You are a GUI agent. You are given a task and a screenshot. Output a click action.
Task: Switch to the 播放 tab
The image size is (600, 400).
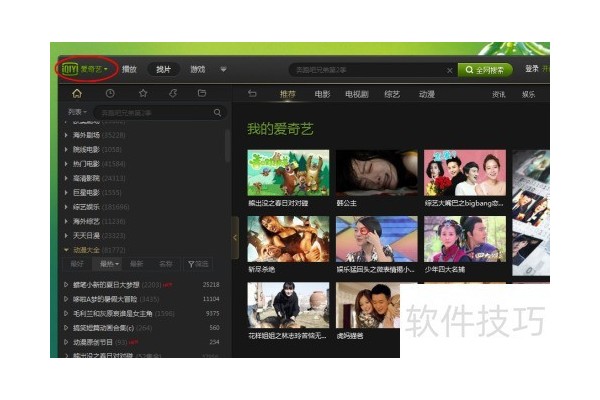pos(129,69)
